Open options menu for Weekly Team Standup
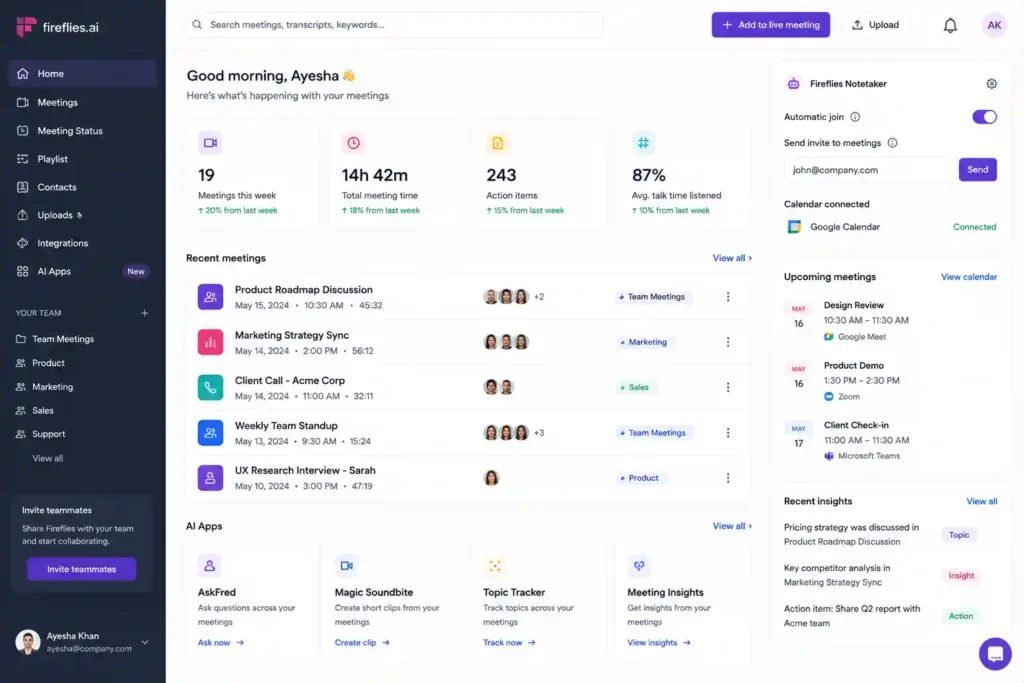1024x683 pixels. coord(728,432)
